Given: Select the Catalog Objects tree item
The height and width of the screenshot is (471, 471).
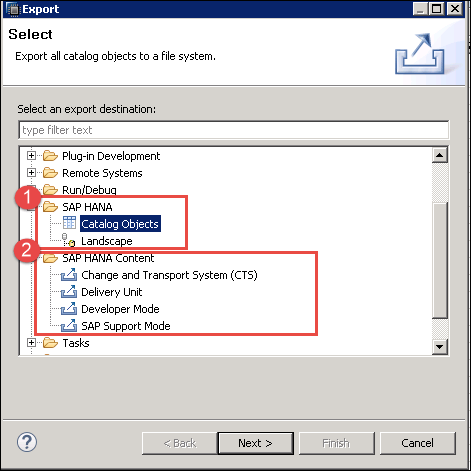Looking at the screenshot, I should [x=120, y=224].
